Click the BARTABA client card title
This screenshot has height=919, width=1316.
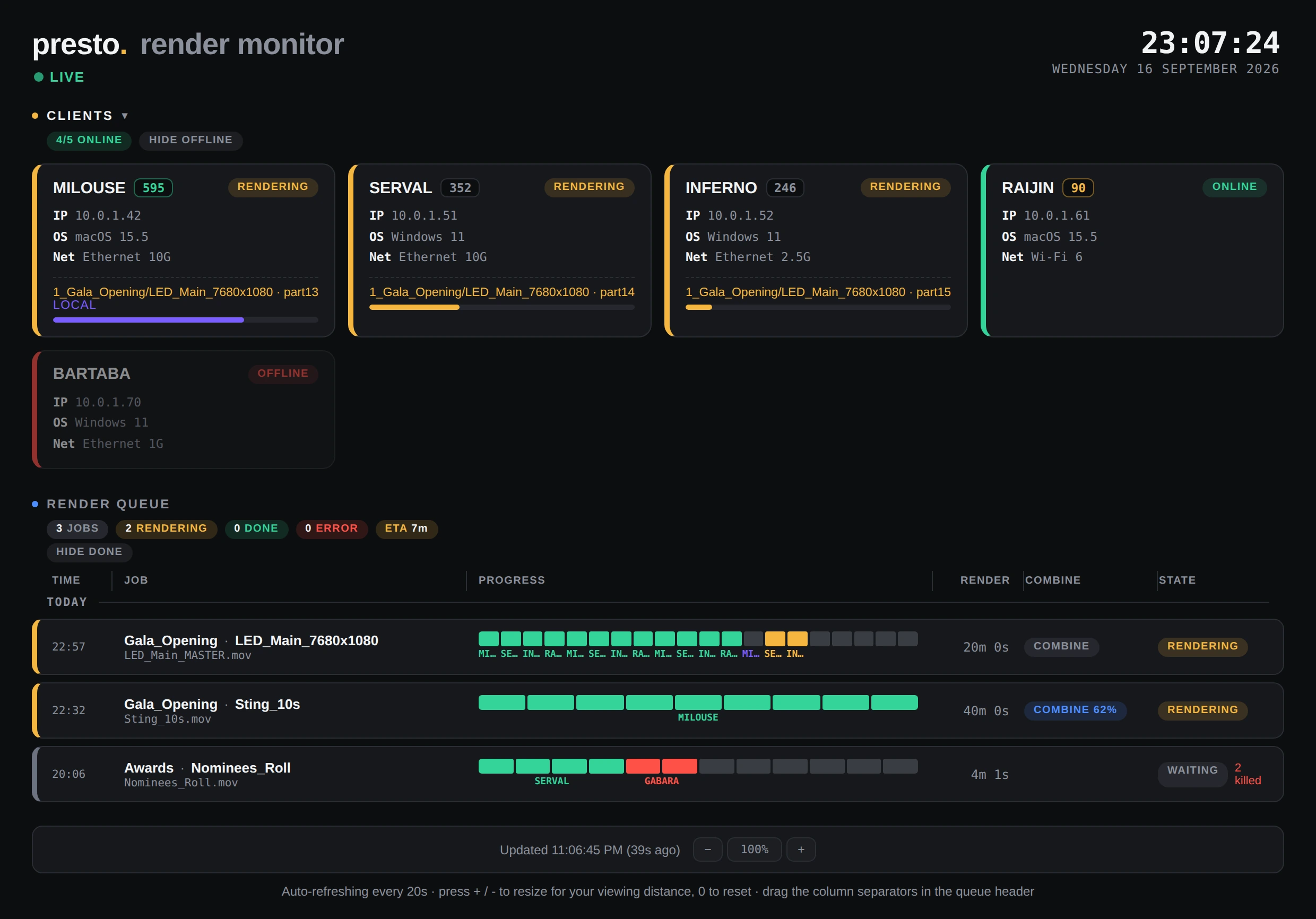click(x=92, y=373)
